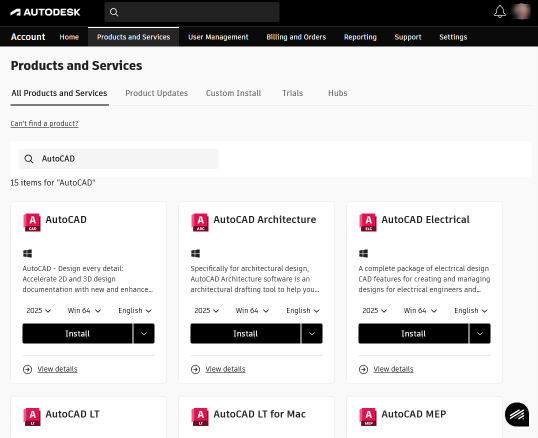Click '15 items for AutoCAD' text
The width and height of the screenshot is (538, 438).
53,183
